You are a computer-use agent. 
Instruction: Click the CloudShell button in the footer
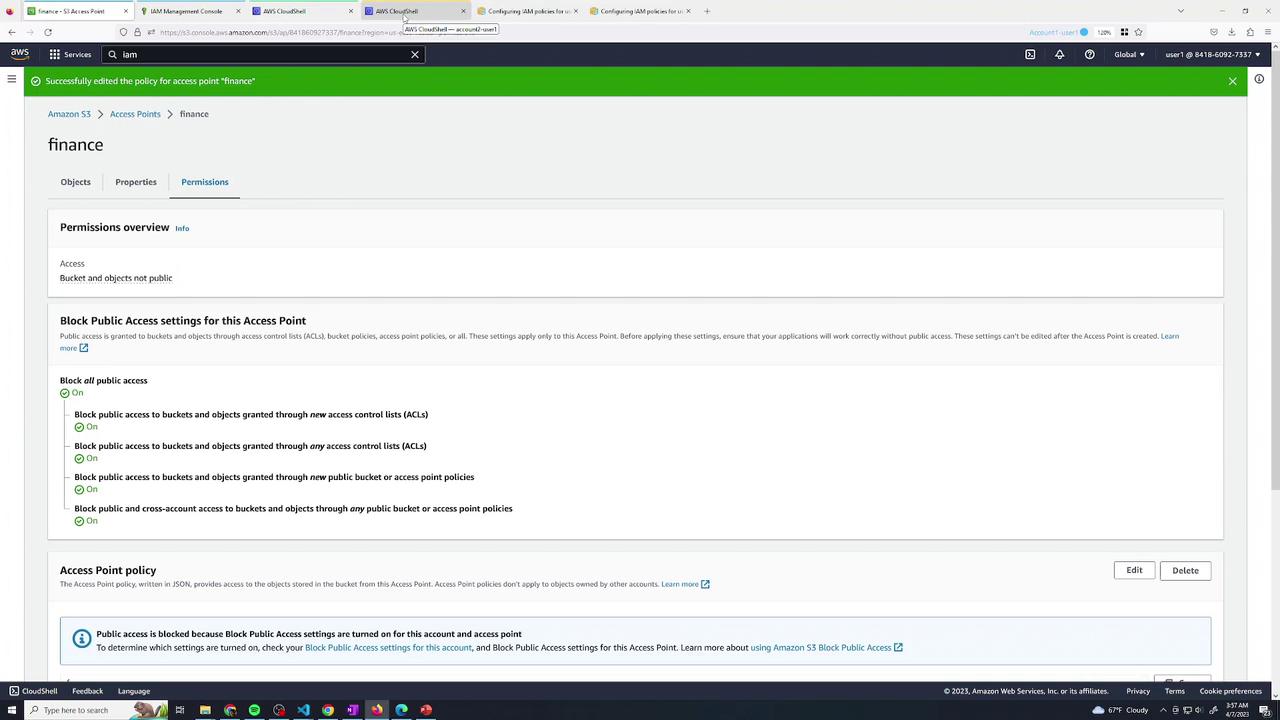click(34, 691)
